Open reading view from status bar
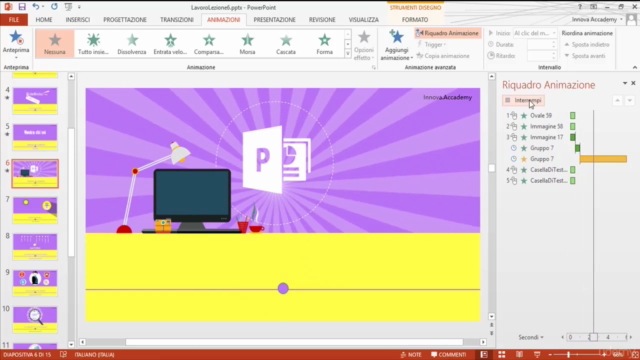This screenshot has height=360, width=640. pos(519,354)
